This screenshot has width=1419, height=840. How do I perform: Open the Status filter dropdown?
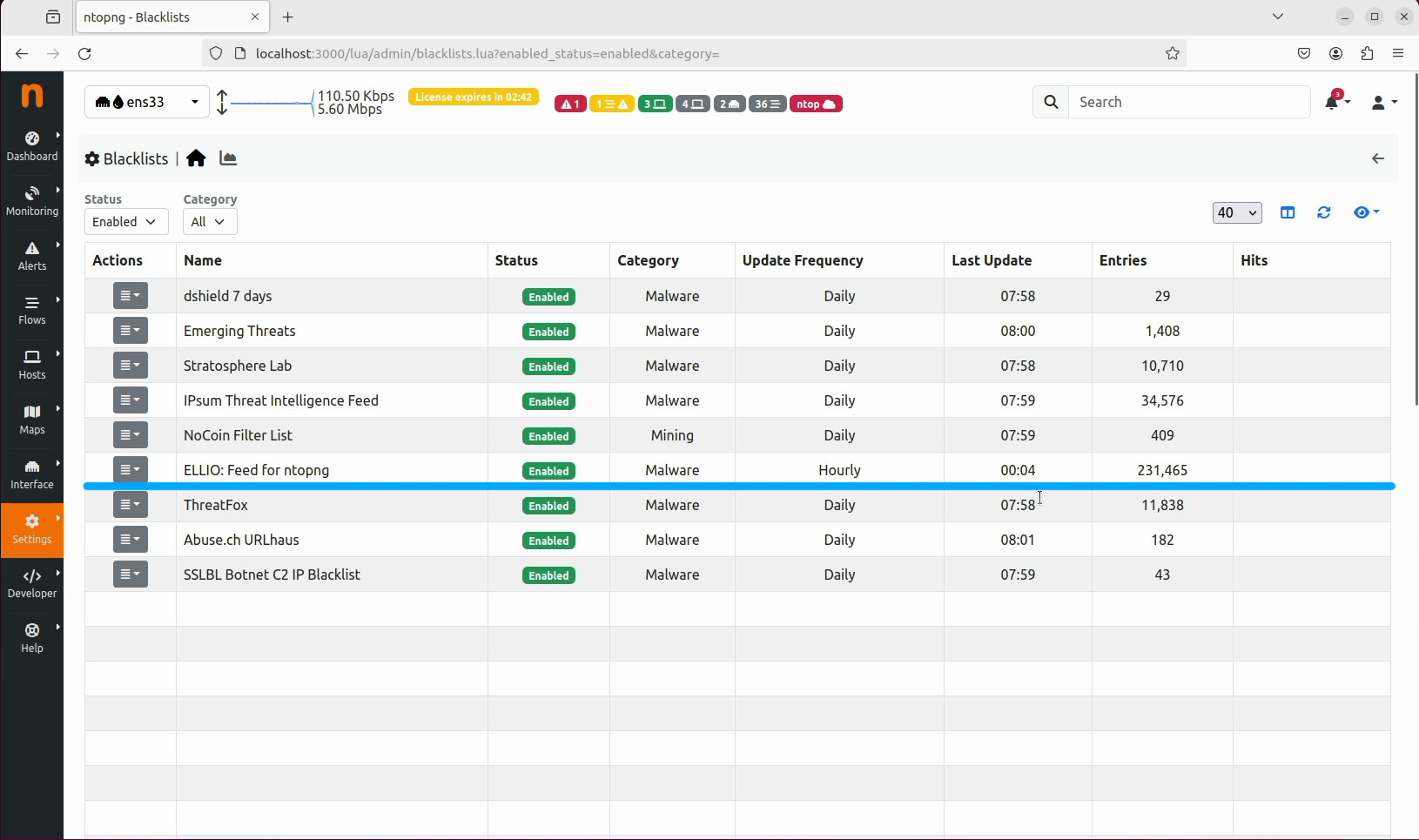click(x=126, y=222)
